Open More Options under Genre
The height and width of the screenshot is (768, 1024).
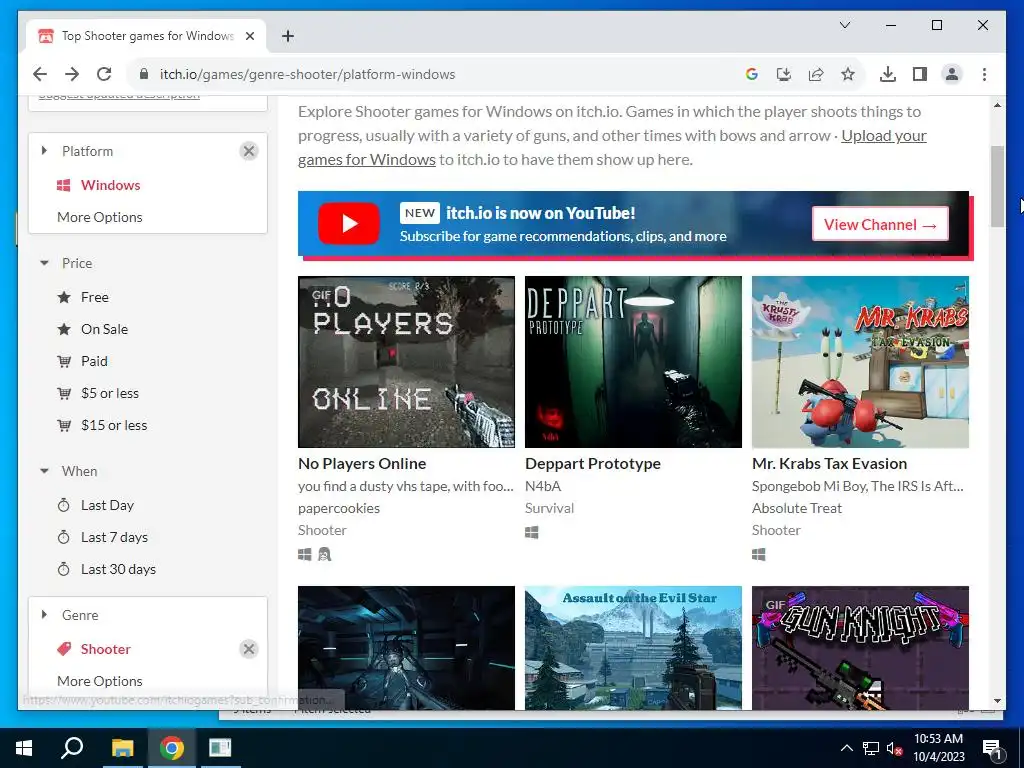pos(100,681)
